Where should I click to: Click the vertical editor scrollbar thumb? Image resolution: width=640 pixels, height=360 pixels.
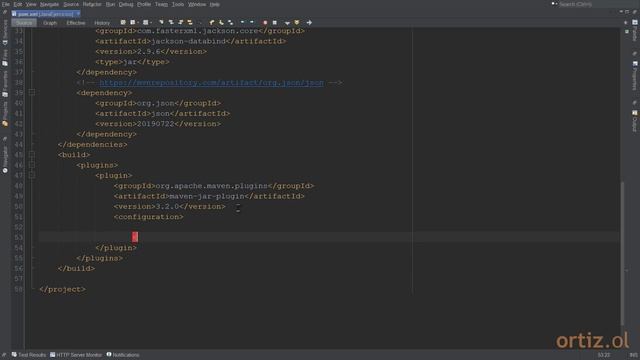tap(622, 253)
